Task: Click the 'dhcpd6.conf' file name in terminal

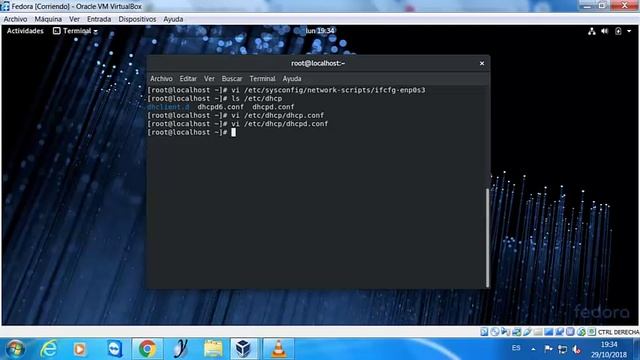Action: point(220,107)
